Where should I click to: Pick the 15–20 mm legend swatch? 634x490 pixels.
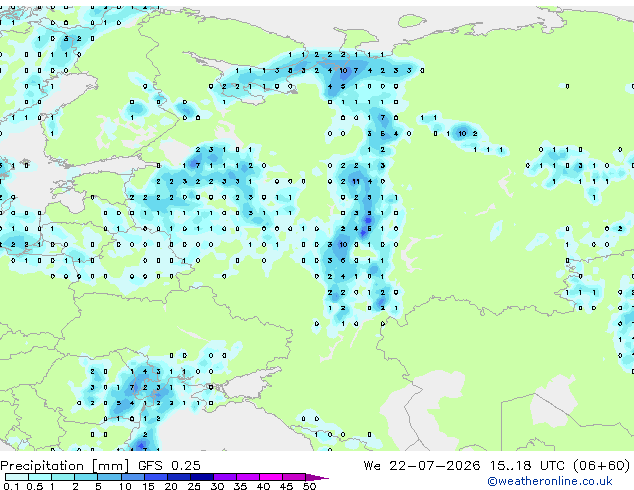[x=155, y=477]
